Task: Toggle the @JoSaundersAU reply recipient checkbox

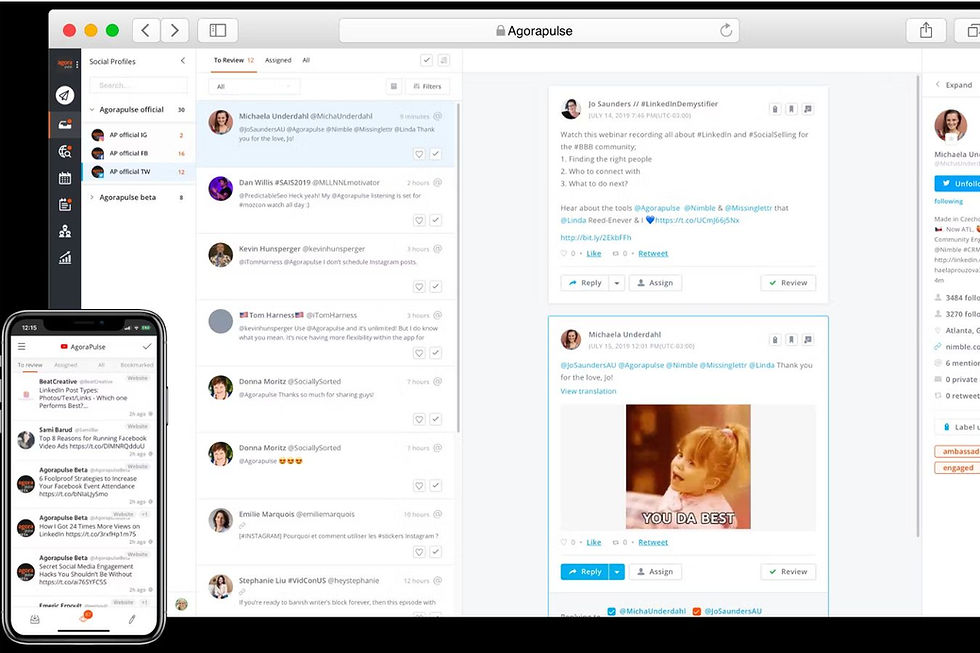Action: pos(697,611)
